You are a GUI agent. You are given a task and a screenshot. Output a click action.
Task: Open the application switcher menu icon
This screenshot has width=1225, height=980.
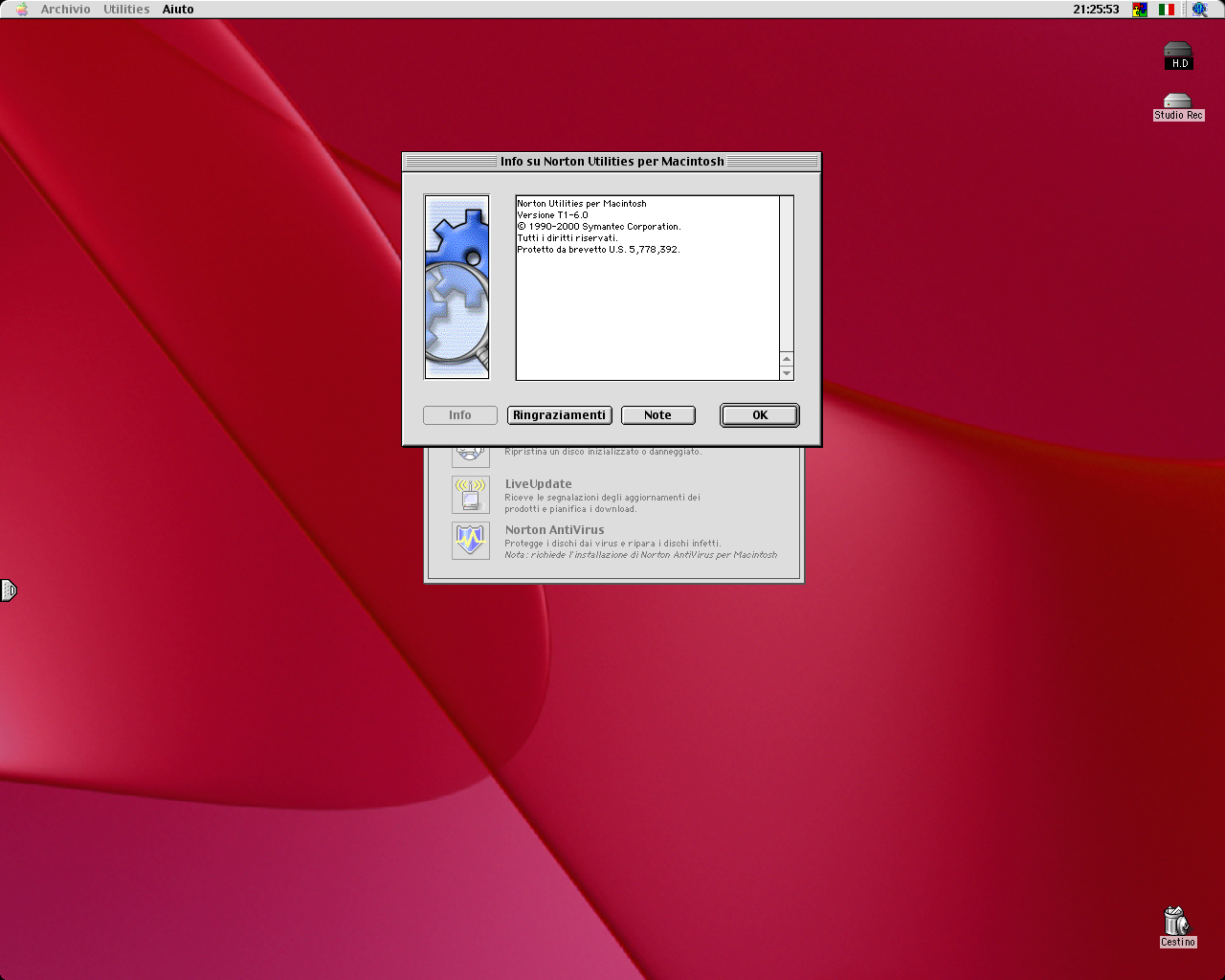1199,10
